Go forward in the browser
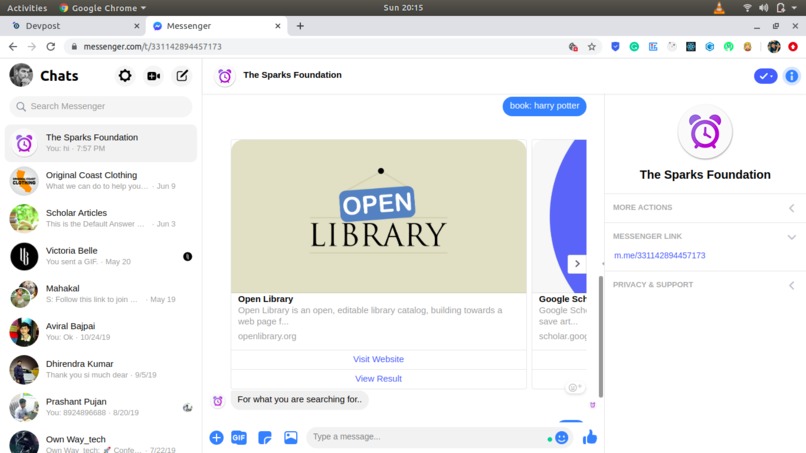Image resolution: width=806 pixels, height=453 pixels. 32,47
